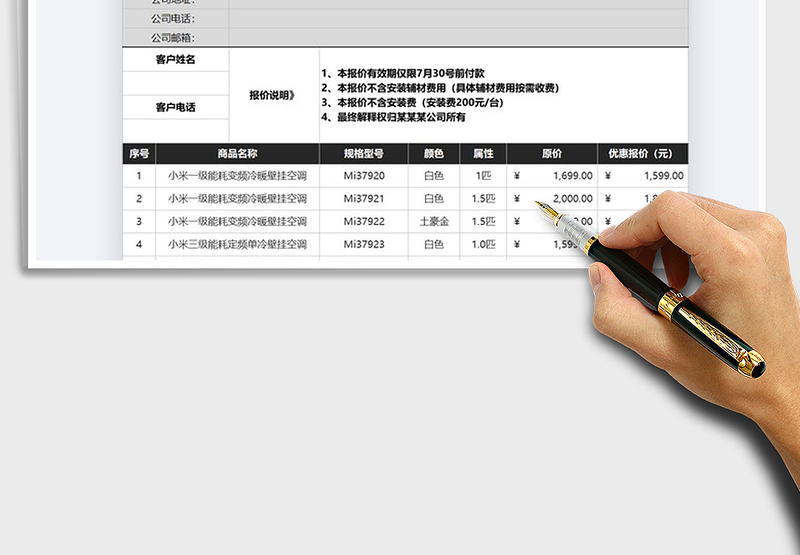
Task: Select 白色 color in the Mi37921 row
Action: [434, 199]
